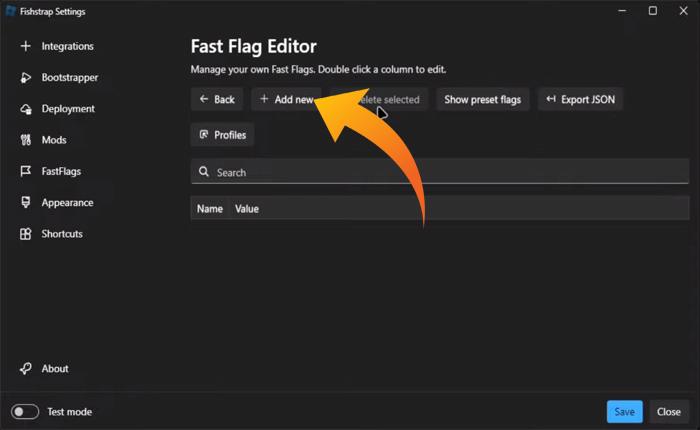Click the Integrations plus icon in sidebar

pyautogui.click(x=25, y=46)
